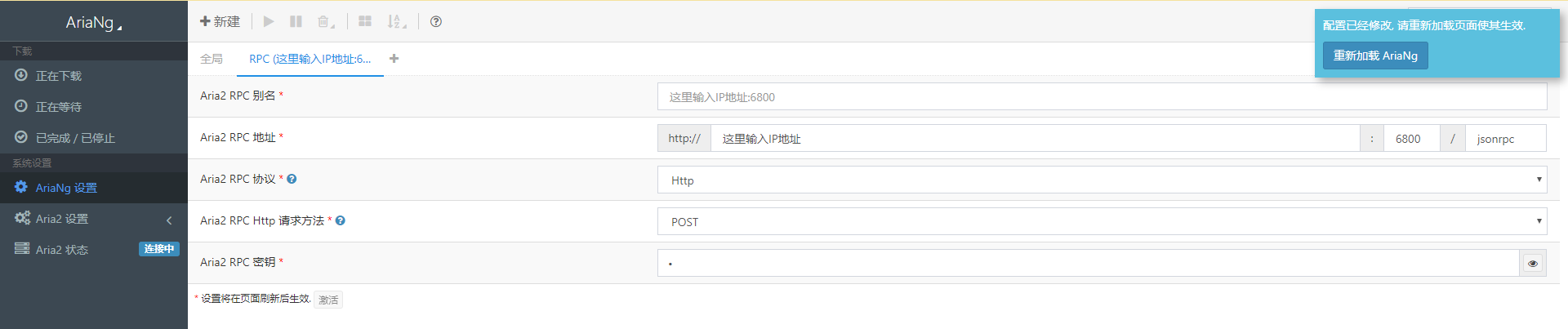Viewport: 1568px width, 329px height.
Task: Switch to the 全局 tab
Action: pos(212,59)
